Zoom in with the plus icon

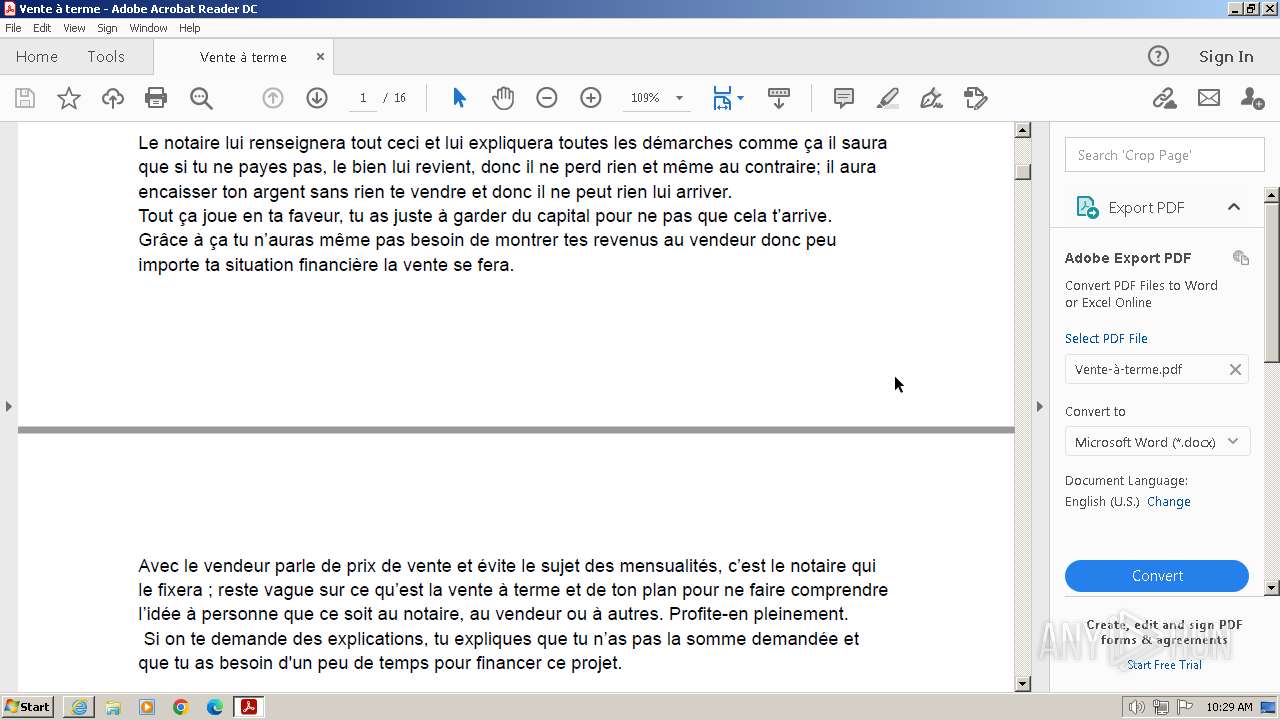pos(591,98)
